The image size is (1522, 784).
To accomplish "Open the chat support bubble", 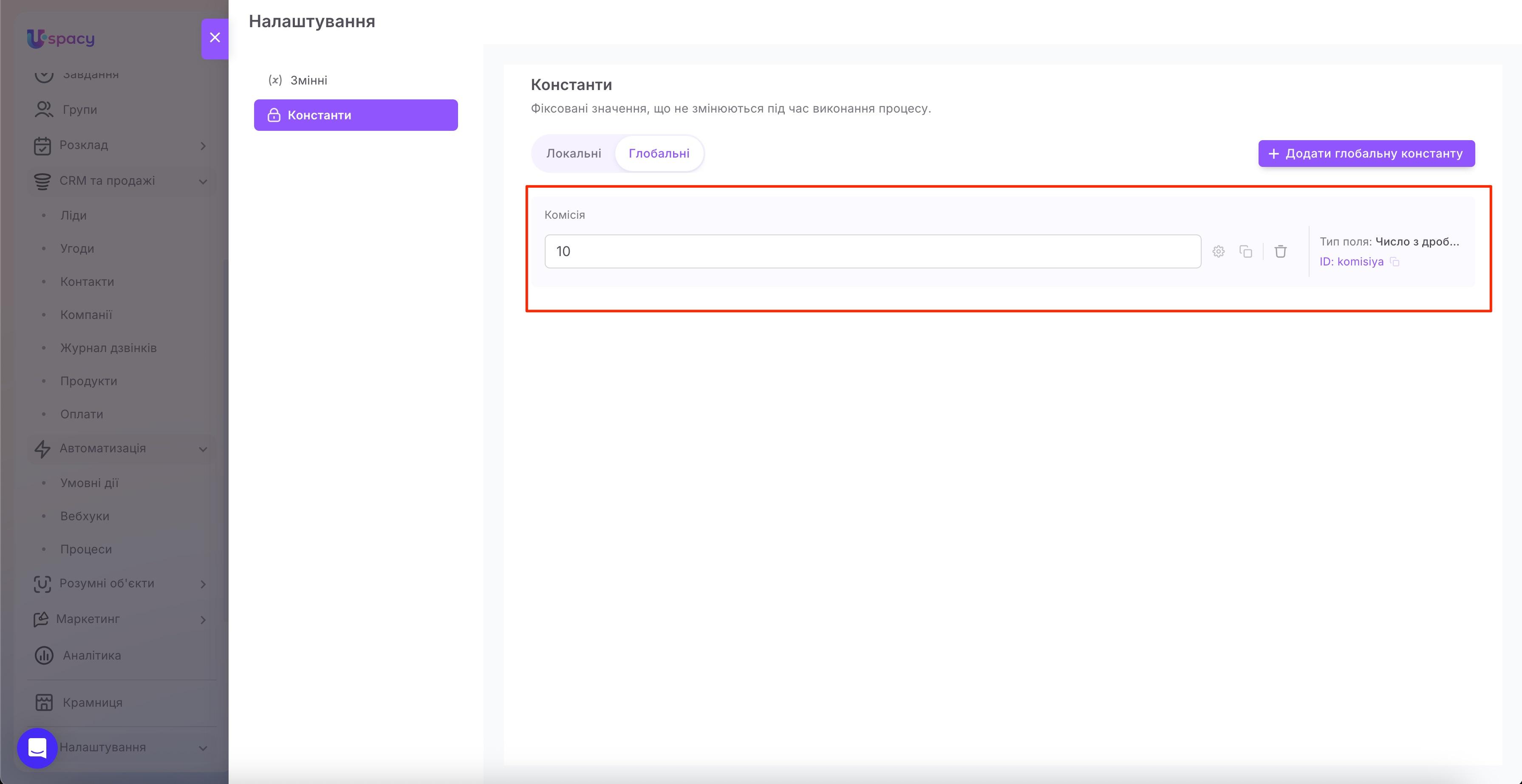I will 37,748.
